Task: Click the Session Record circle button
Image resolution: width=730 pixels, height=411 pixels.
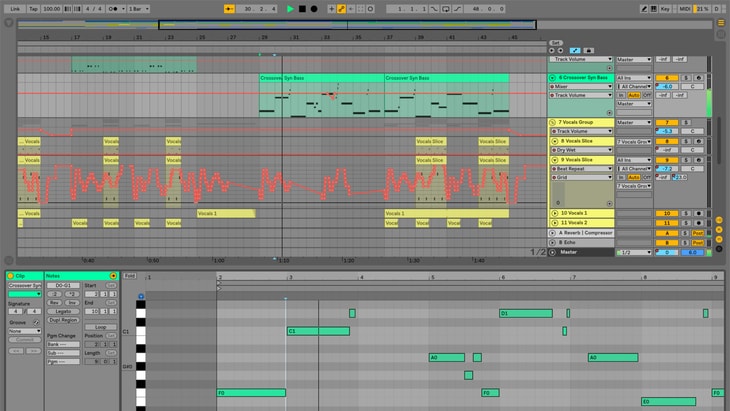Action: [x=371, y=9]
